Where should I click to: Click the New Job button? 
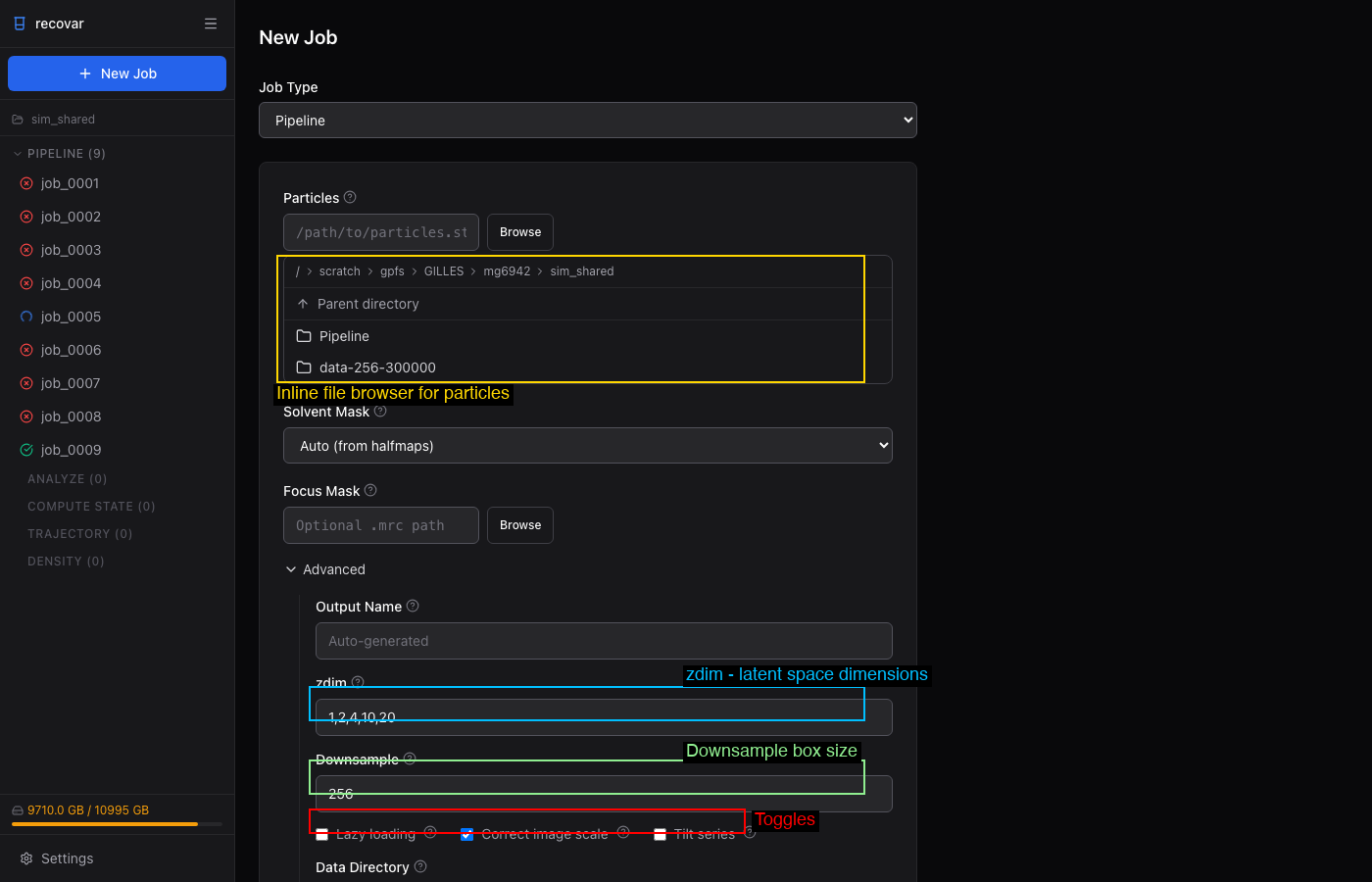point(117,73)
